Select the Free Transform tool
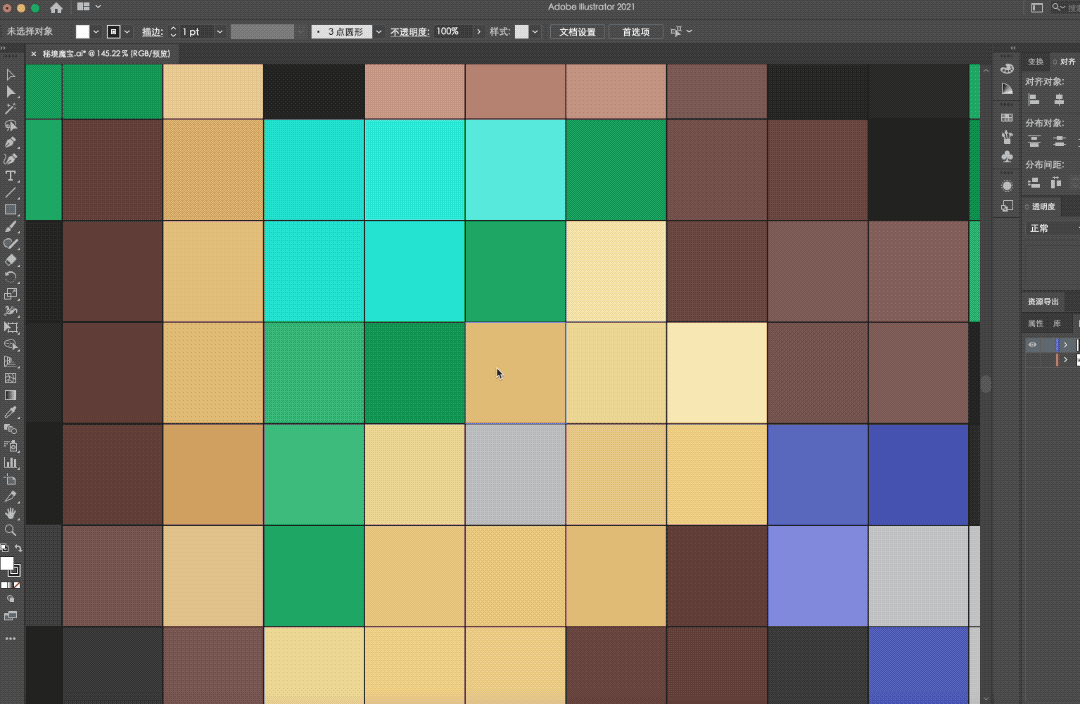The image size is (1080, 704). (x=10, y=328)
